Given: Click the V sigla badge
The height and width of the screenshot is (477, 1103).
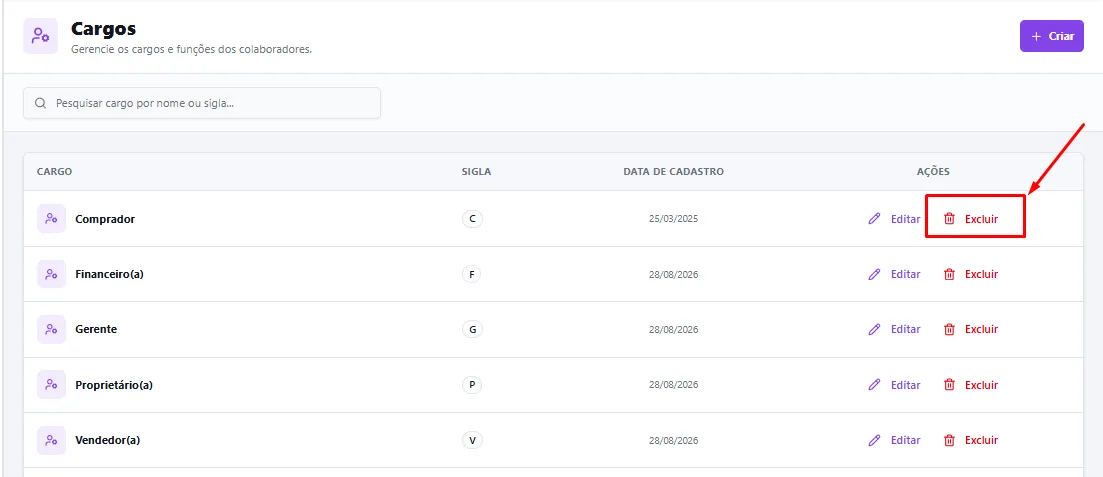Looking at the screenshot, I should (x=472, y=440).
